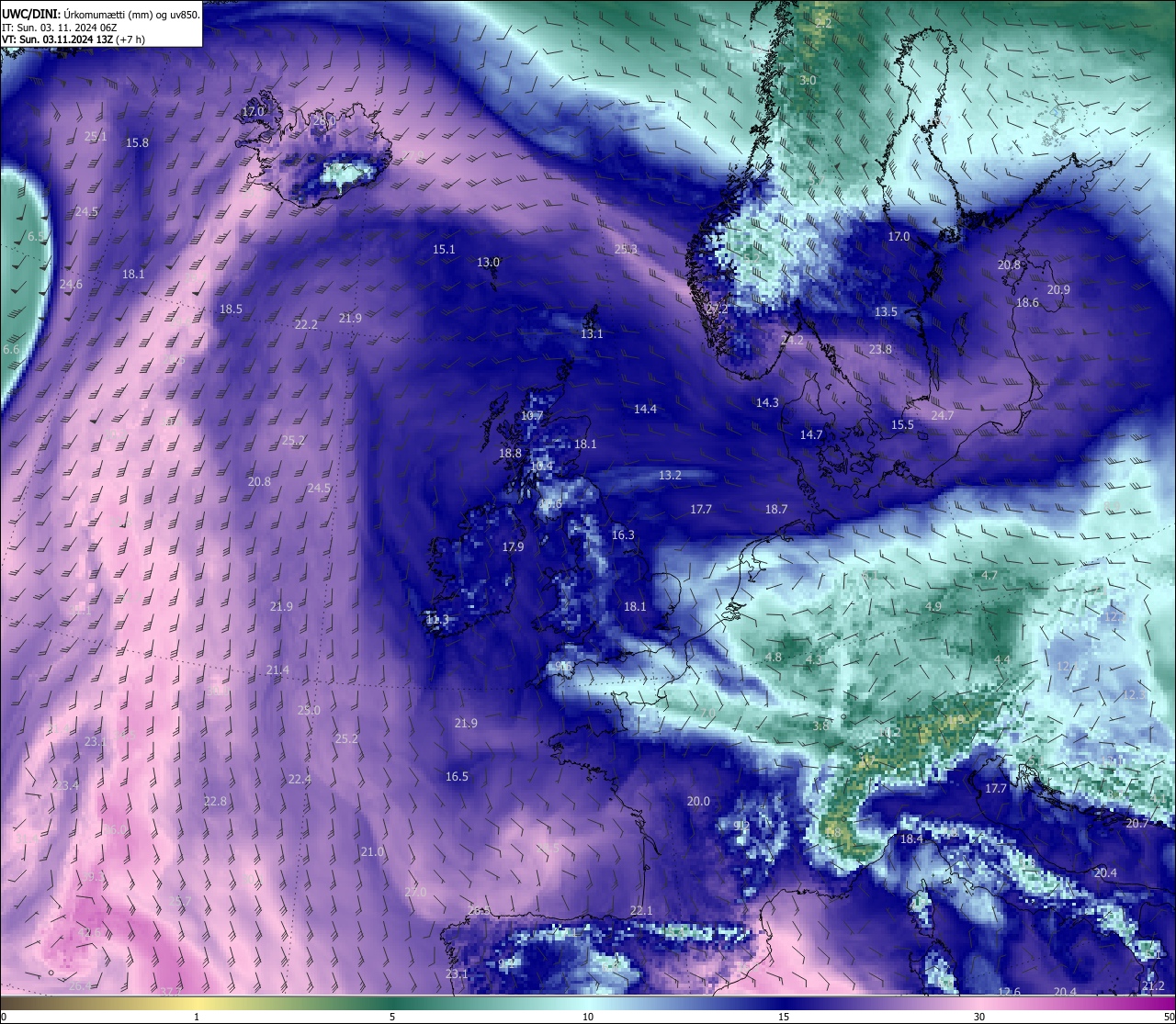Screen dimensions: 1176x1024
Task: Click the 13.0 value on the map
Action: [488, 263]
